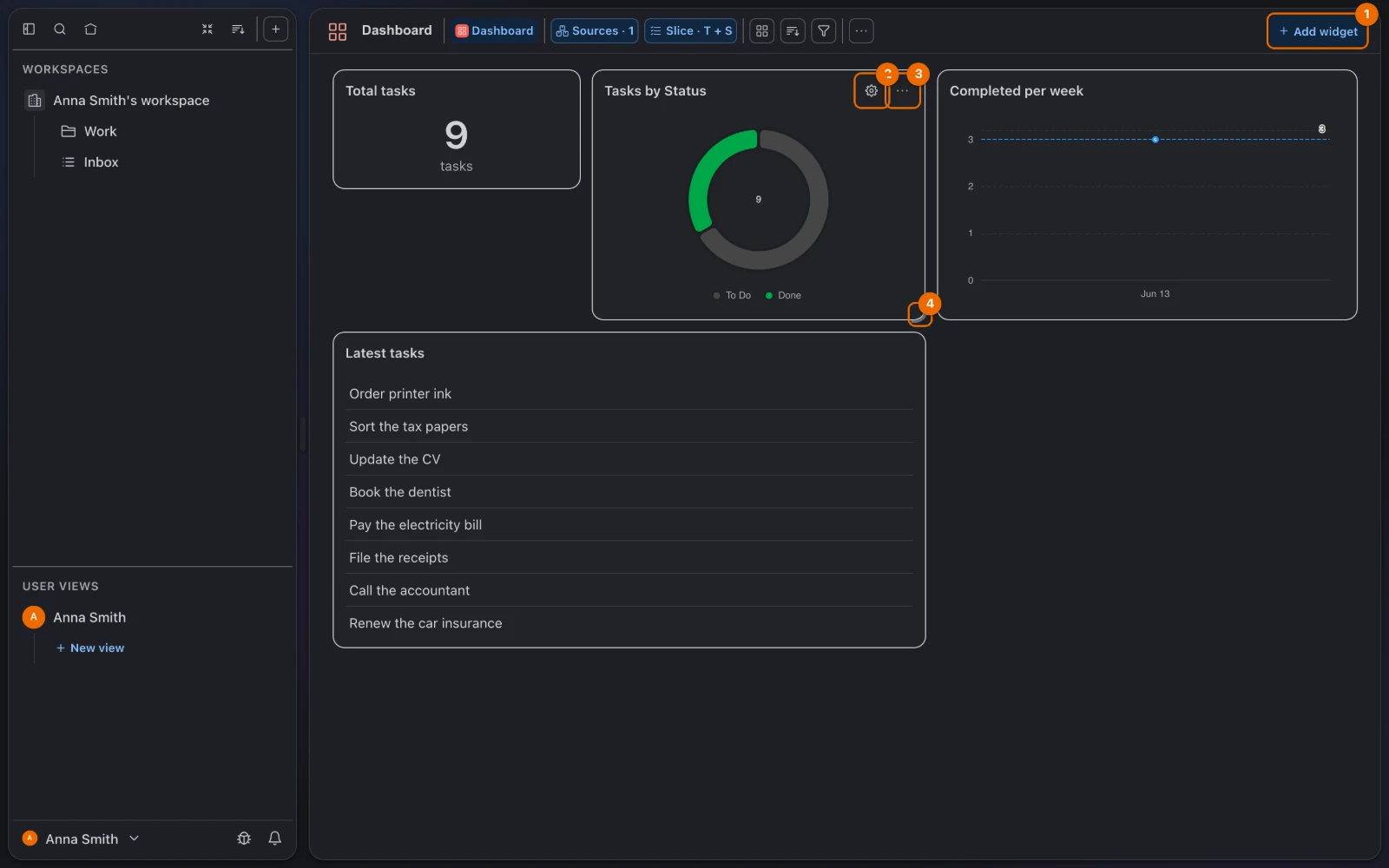1389x868 pixels.
Task: Toggle the Done legend entry
Action: click(x=783, y=296)
